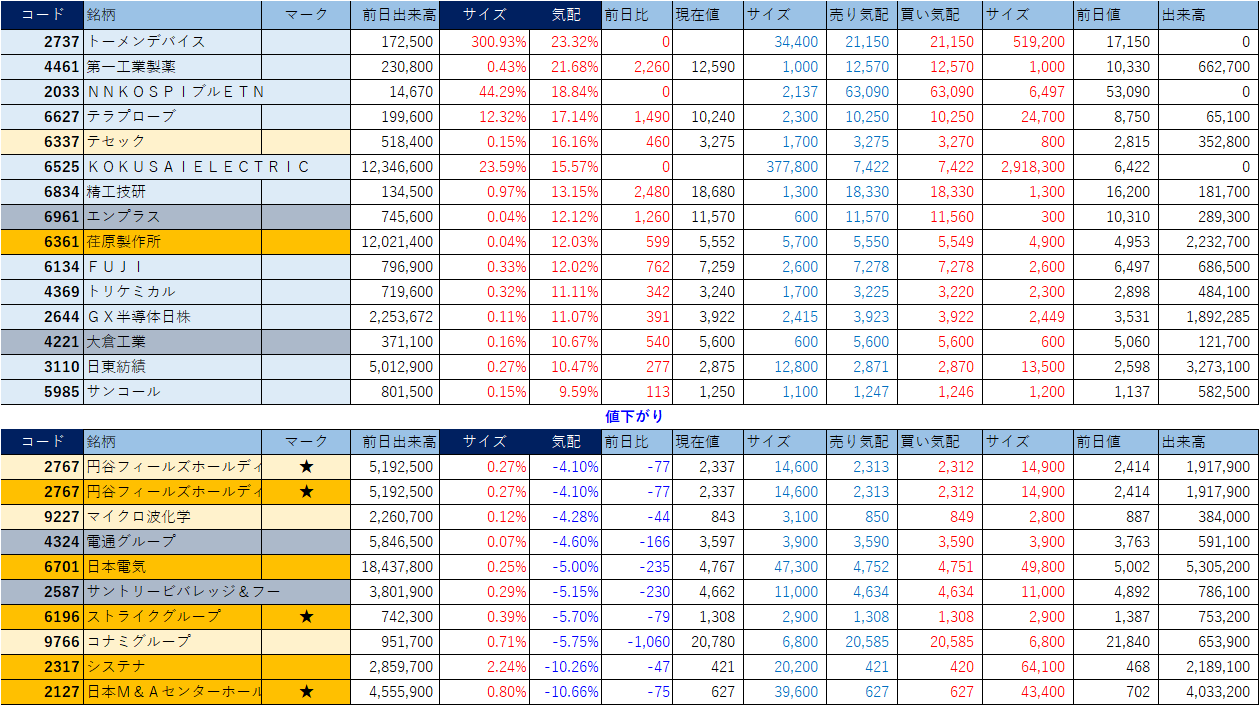Click the star mark in the ストライクグループ row
The image size is (1259, 705).
(x=306, y=616)
